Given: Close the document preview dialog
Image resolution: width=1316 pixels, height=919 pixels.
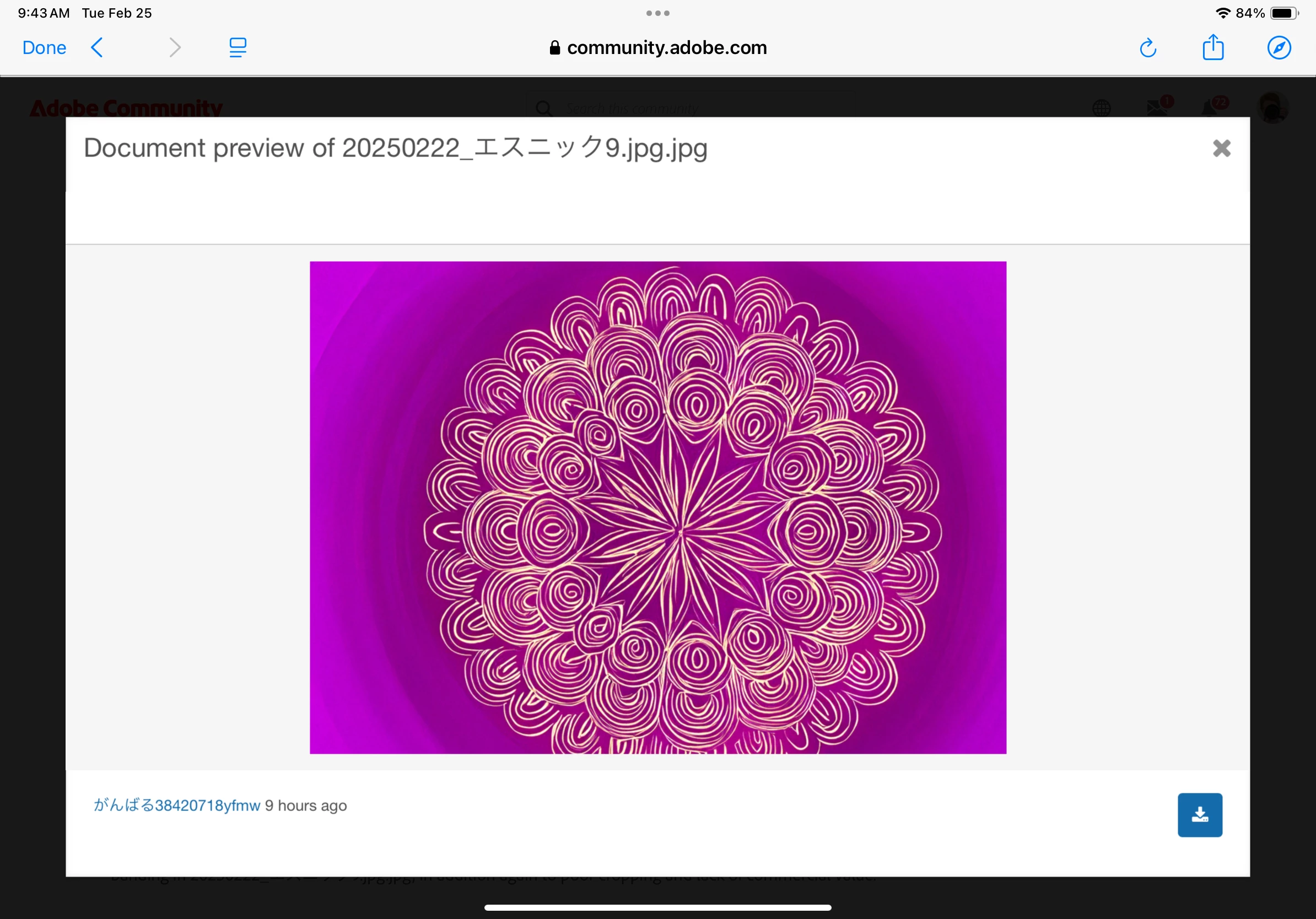Looking at the screenshot, I should [x=1221, y=148].
